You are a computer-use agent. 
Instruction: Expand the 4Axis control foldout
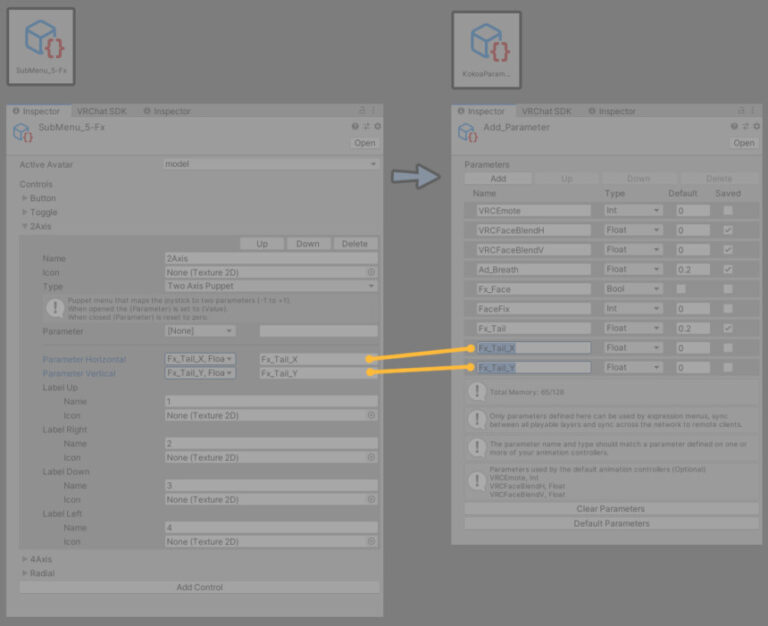coord(26,560)
